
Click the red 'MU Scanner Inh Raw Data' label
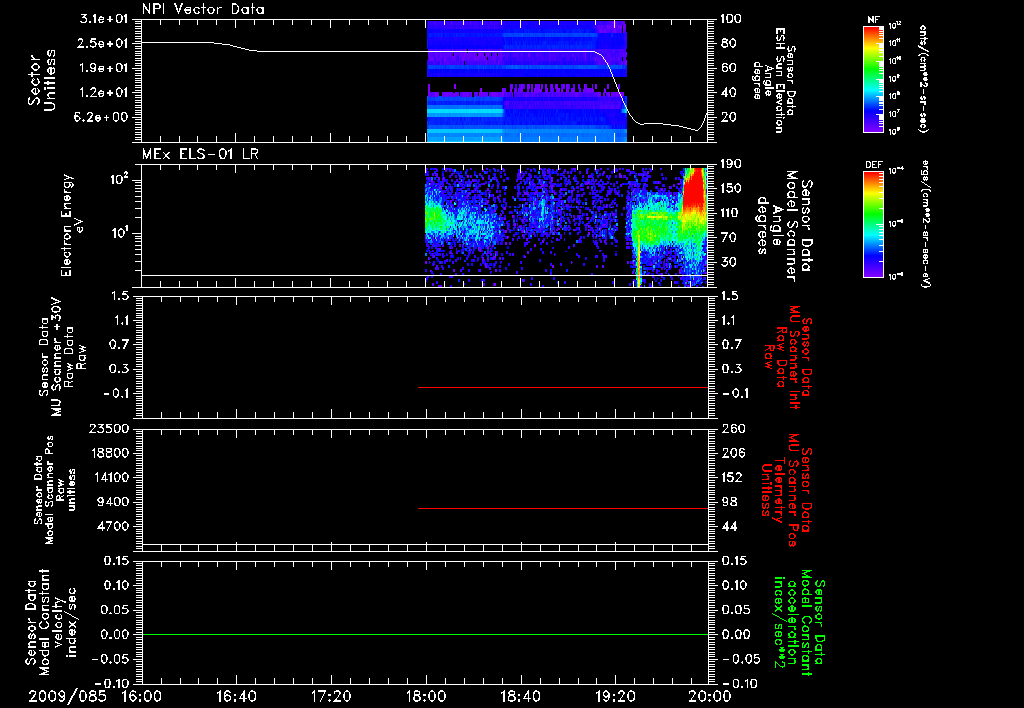(x=788, y=357)
